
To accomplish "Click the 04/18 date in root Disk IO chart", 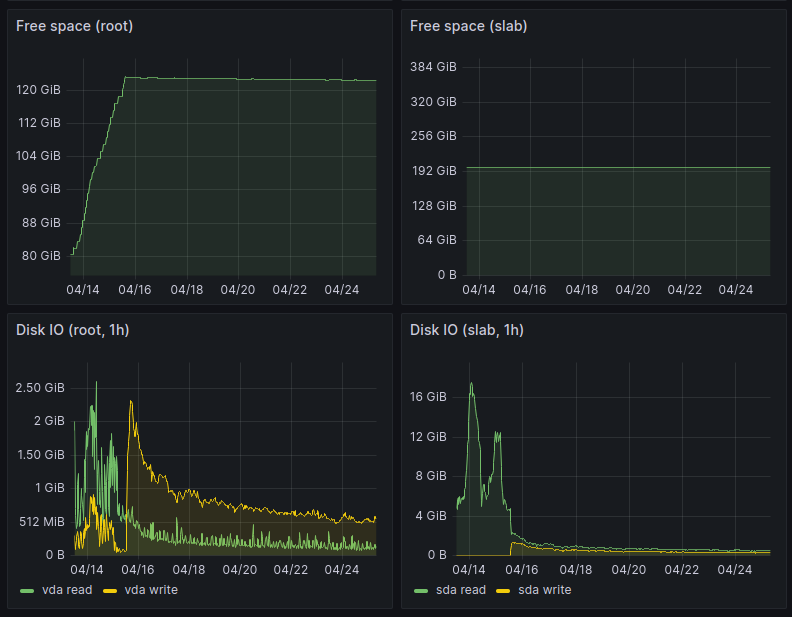I will [189, 570].
